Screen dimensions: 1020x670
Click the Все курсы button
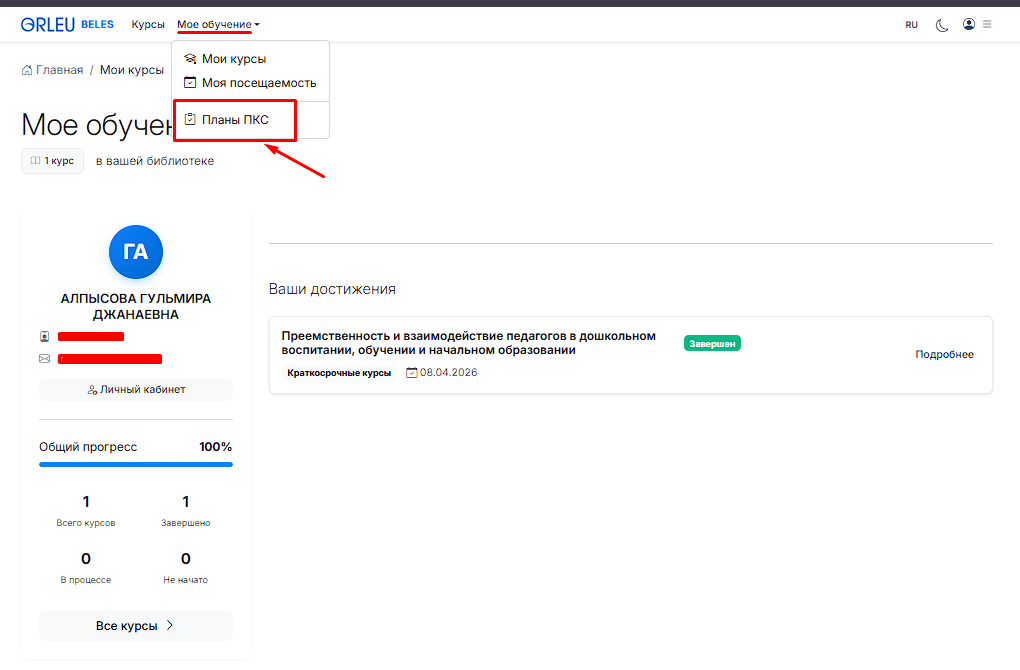pyautogui.click(x=136, y=626)
